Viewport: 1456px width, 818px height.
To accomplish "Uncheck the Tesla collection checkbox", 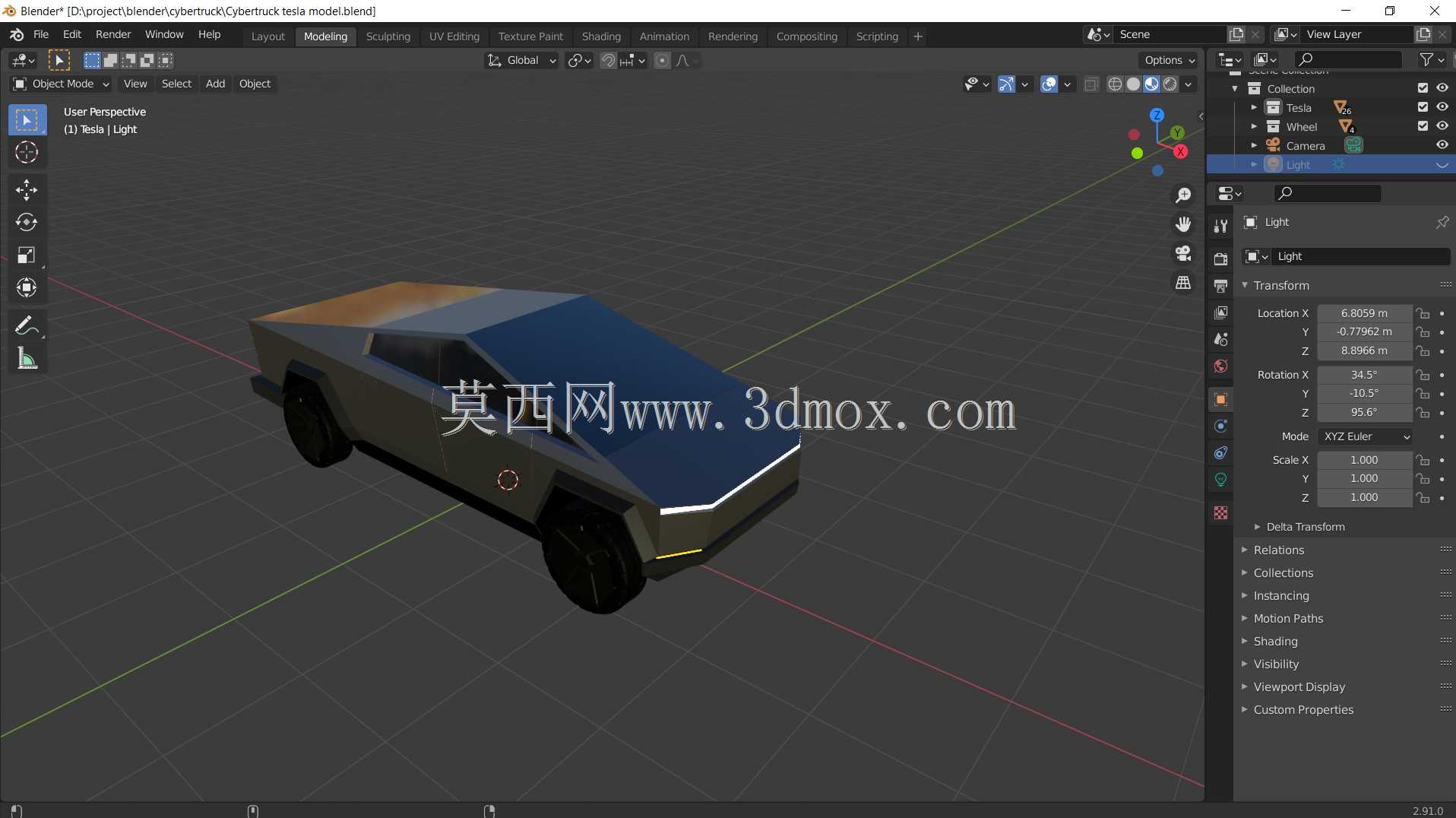I will point(1423,107).
